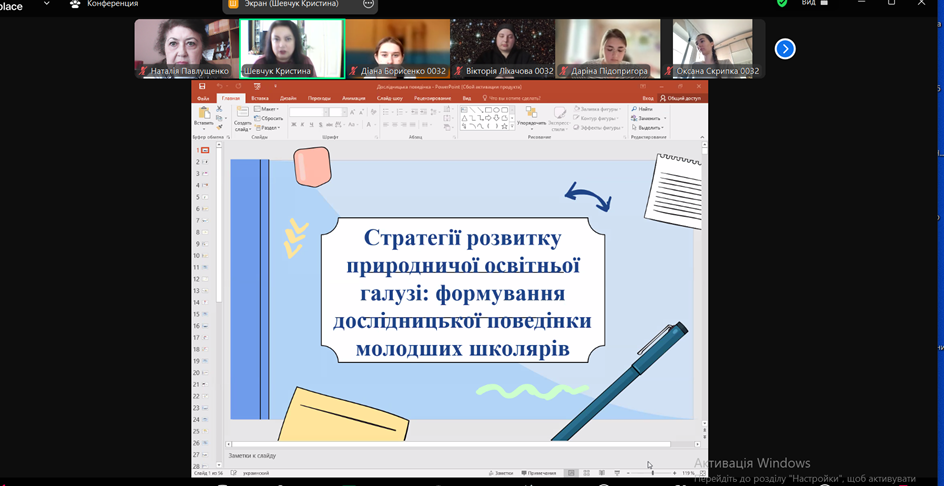Click the Paste (Вставить) clipboard icon

204,115
